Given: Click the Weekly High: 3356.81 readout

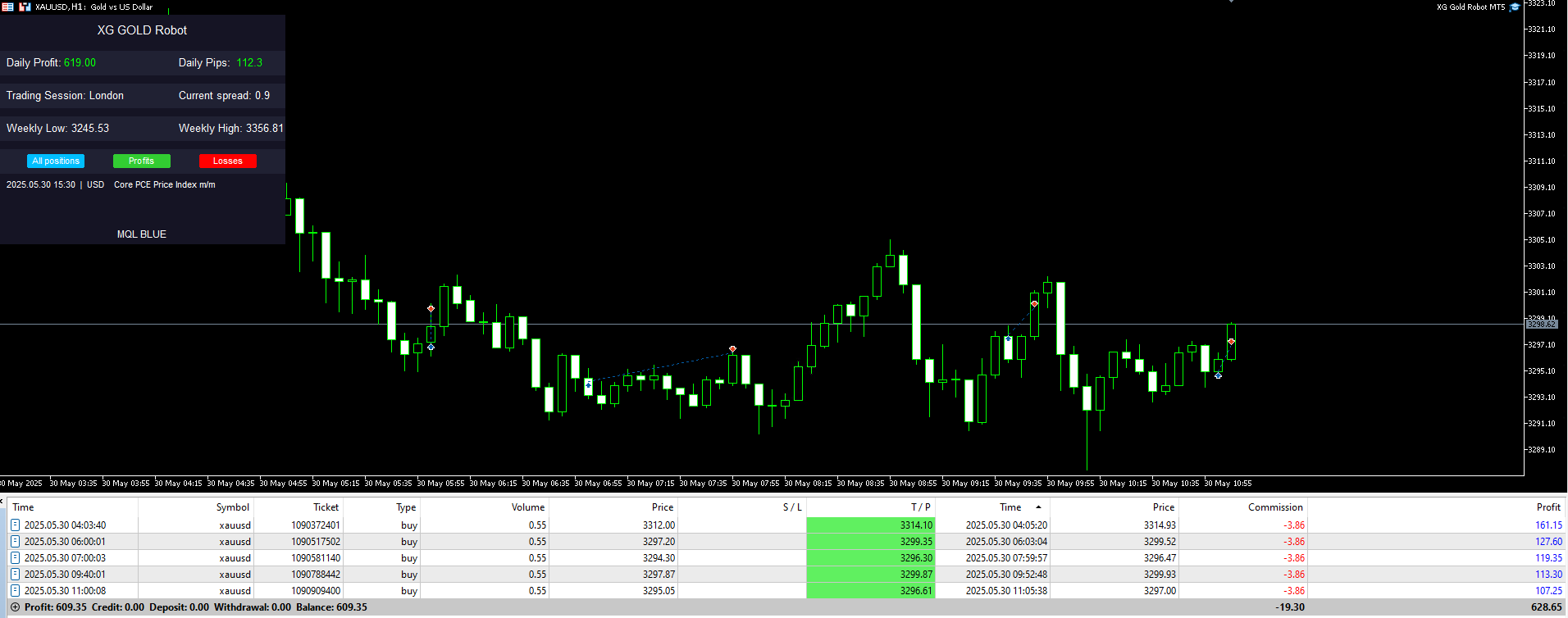Looking at the screenshot, I should (230, 129).
